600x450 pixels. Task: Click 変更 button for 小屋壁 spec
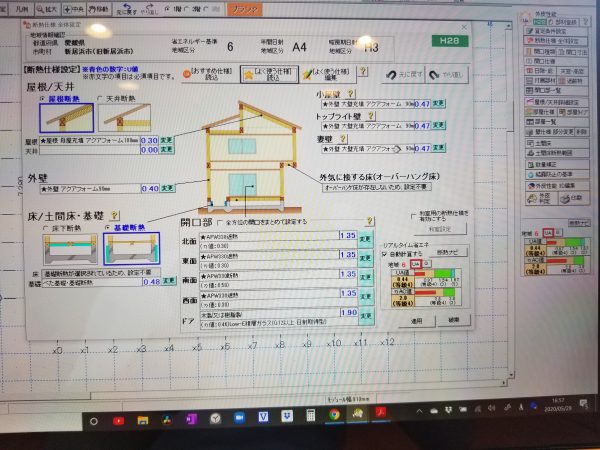pos(439,103)
